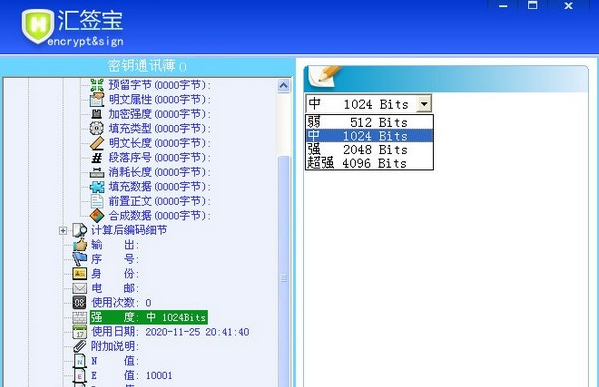Click the 电邮 label
Screen dimensions: 599x387
(x=115, y=288)
